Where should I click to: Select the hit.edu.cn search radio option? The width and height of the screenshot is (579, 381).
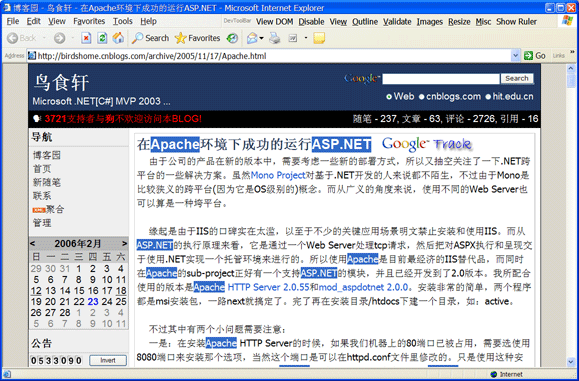tap(488, 97)
